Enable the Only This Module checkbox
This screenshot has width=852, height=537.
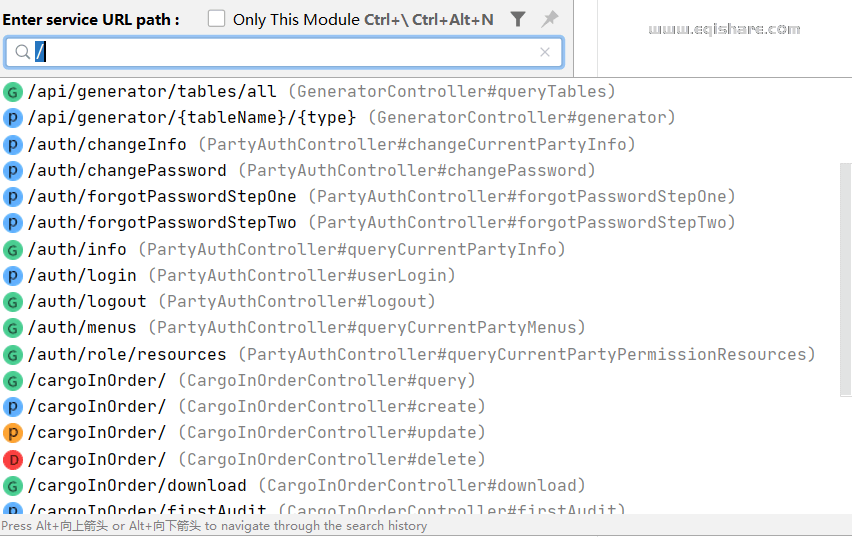click(216, 19)
